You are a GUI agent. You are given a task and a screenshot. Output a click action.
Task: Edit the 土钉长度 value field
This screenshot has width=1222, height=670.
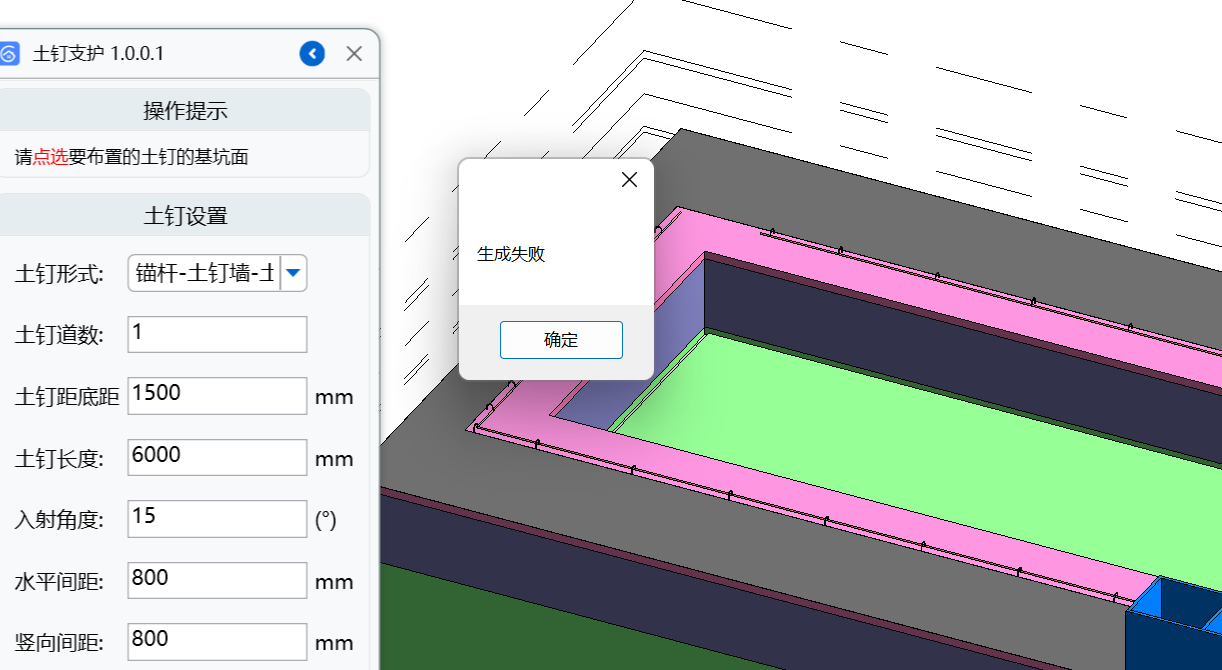(x=217, y=457)
